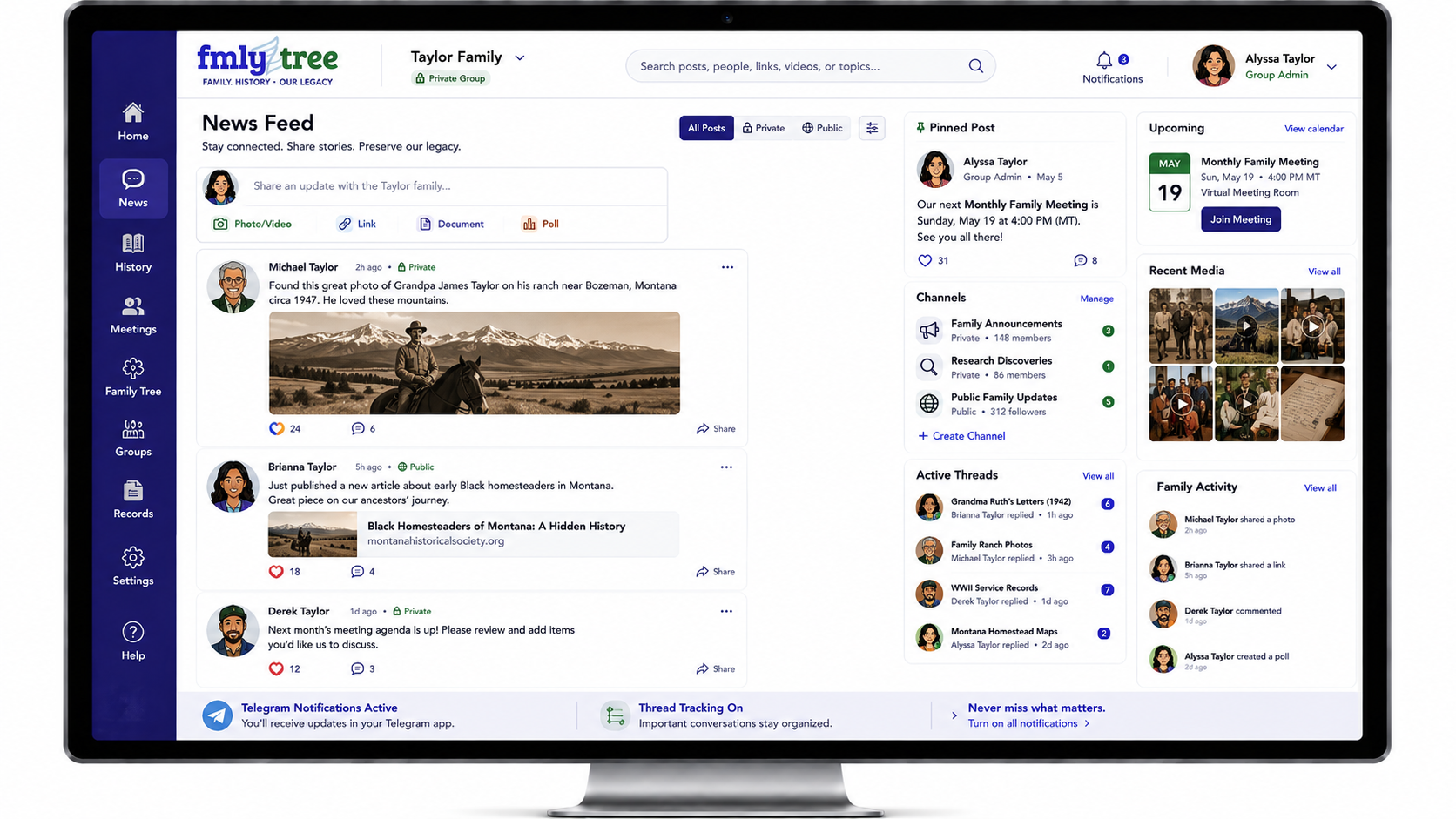Viewport: 1456px width, 819px height.
Task: Click Manage channels link
Action: (1096, 299)
